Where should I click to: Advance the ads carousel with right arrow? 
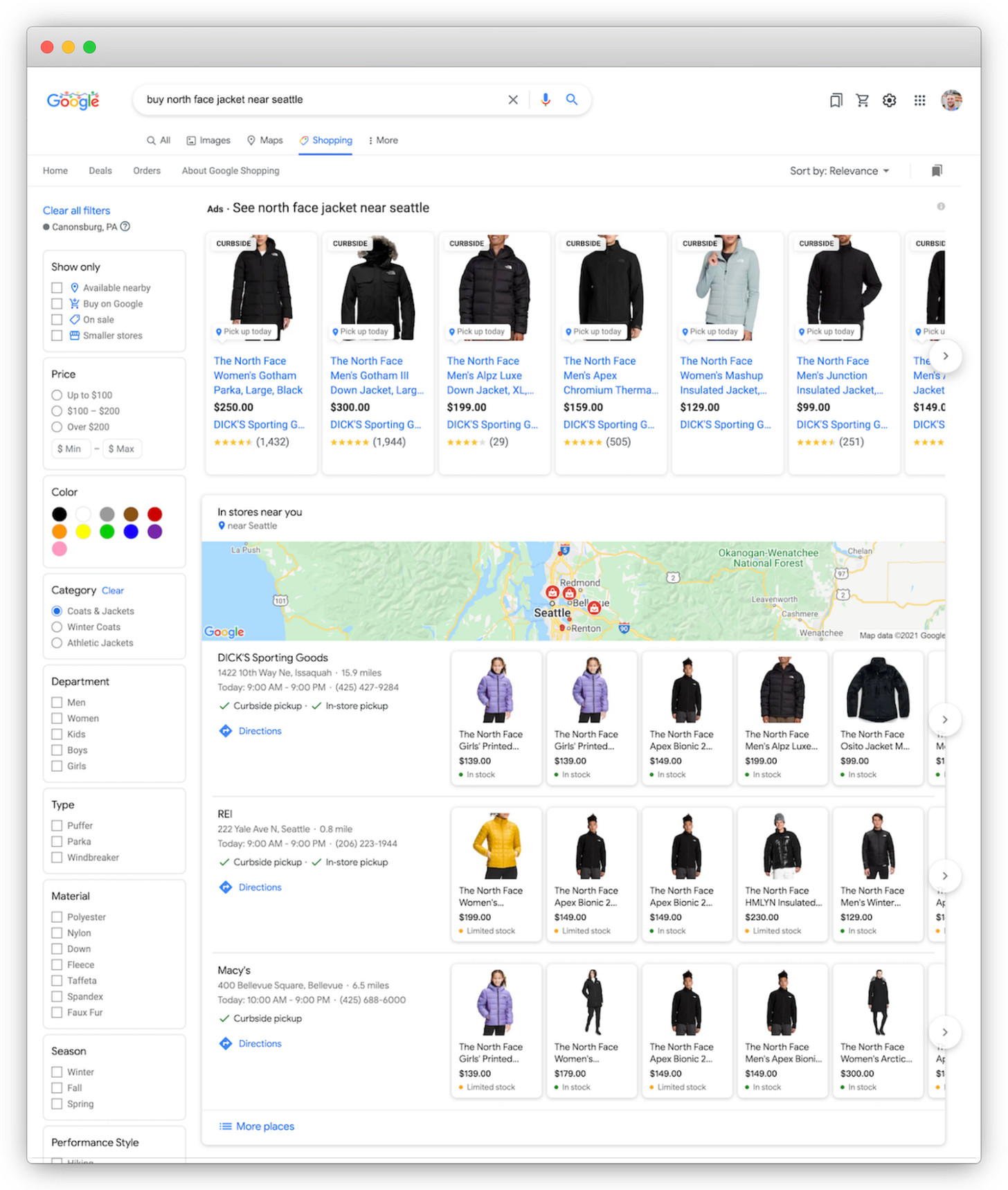pyautogui.click(x=946, y=356)
